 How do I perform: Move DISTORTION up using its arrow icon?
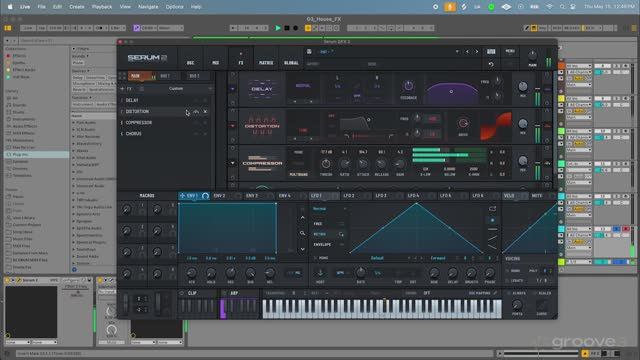click(x=196, y=111)
